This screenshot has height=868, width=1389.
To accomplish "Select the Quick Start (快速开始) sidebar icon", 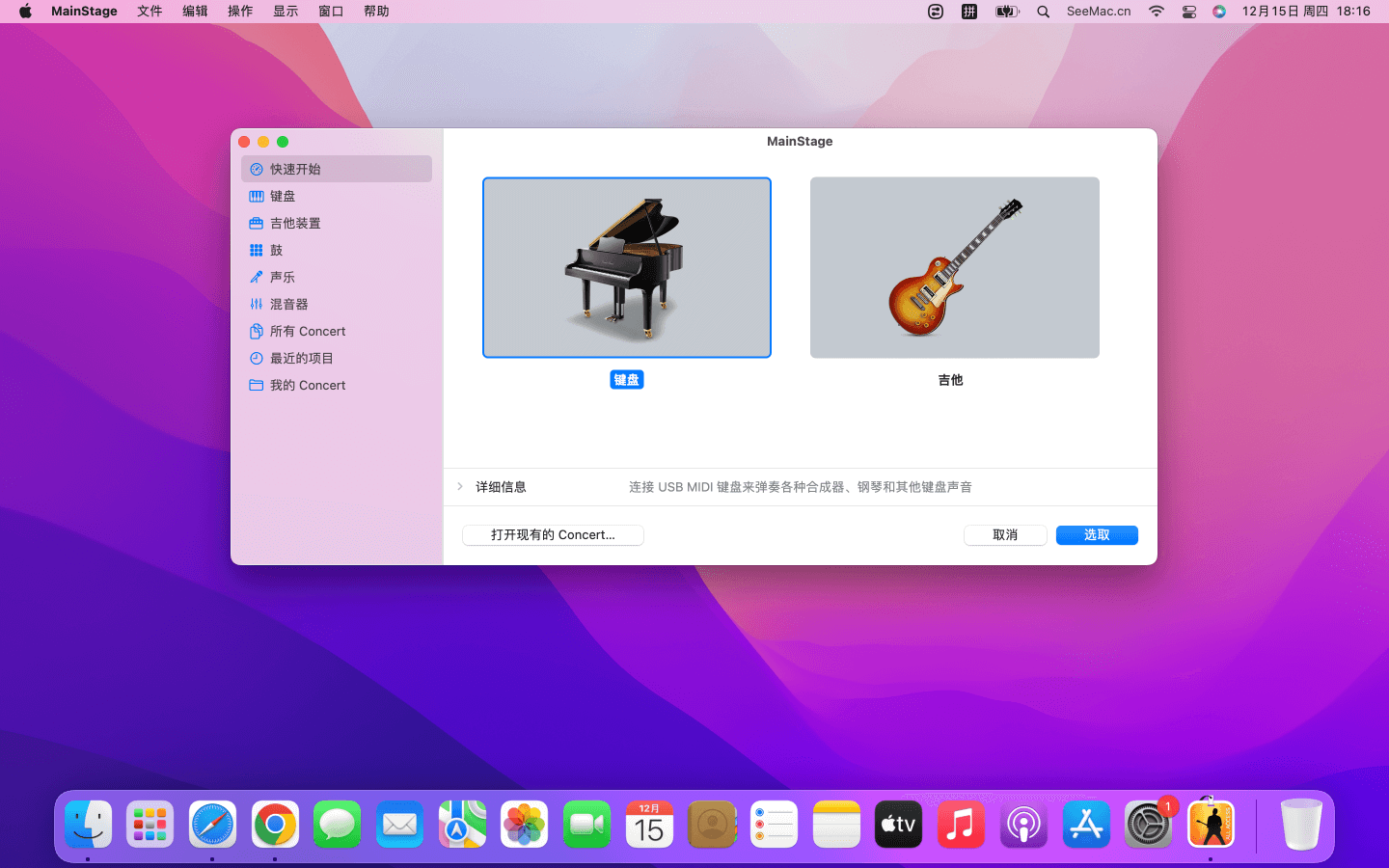I will (257, 169).
